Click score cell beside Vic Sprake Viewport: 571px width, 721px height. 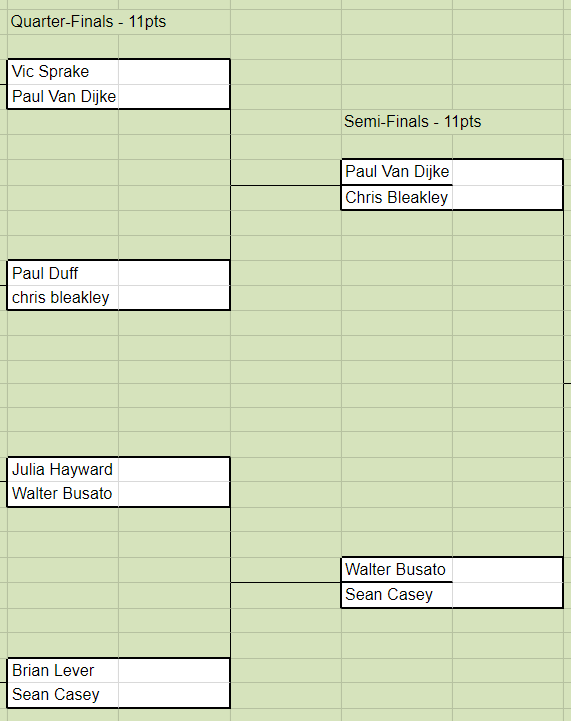click(x=174, y=72)
